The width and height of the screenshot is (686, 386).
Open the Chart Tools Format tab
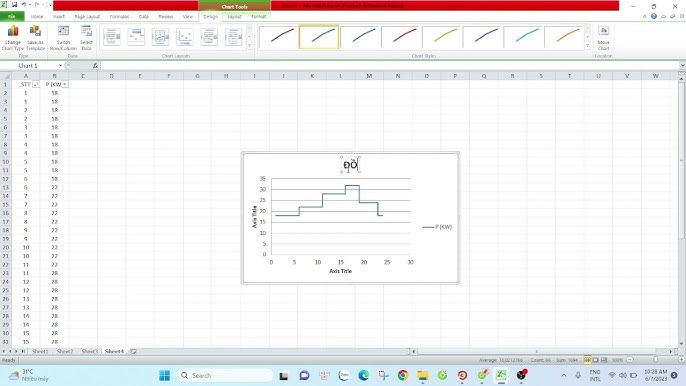(259, 17)
